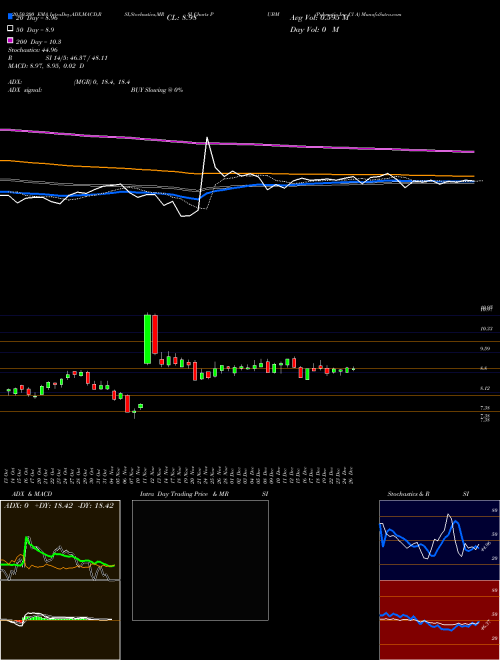Click the blue 20 Day legend swatch

coord(11,17)
